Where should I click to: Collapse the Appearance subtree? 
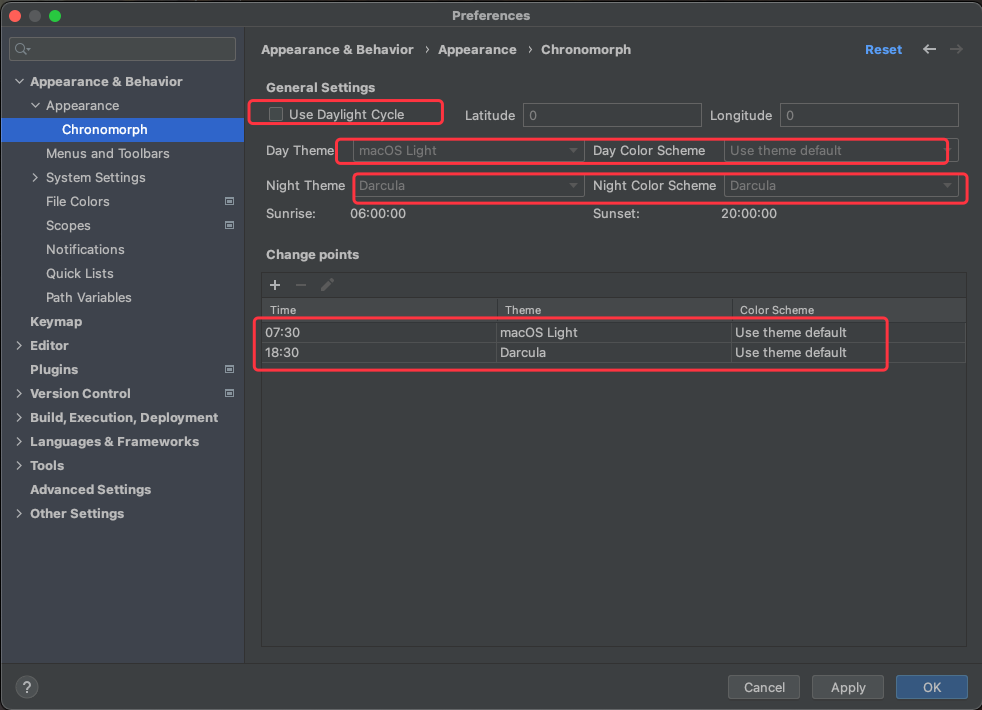(x=35, y=105)
